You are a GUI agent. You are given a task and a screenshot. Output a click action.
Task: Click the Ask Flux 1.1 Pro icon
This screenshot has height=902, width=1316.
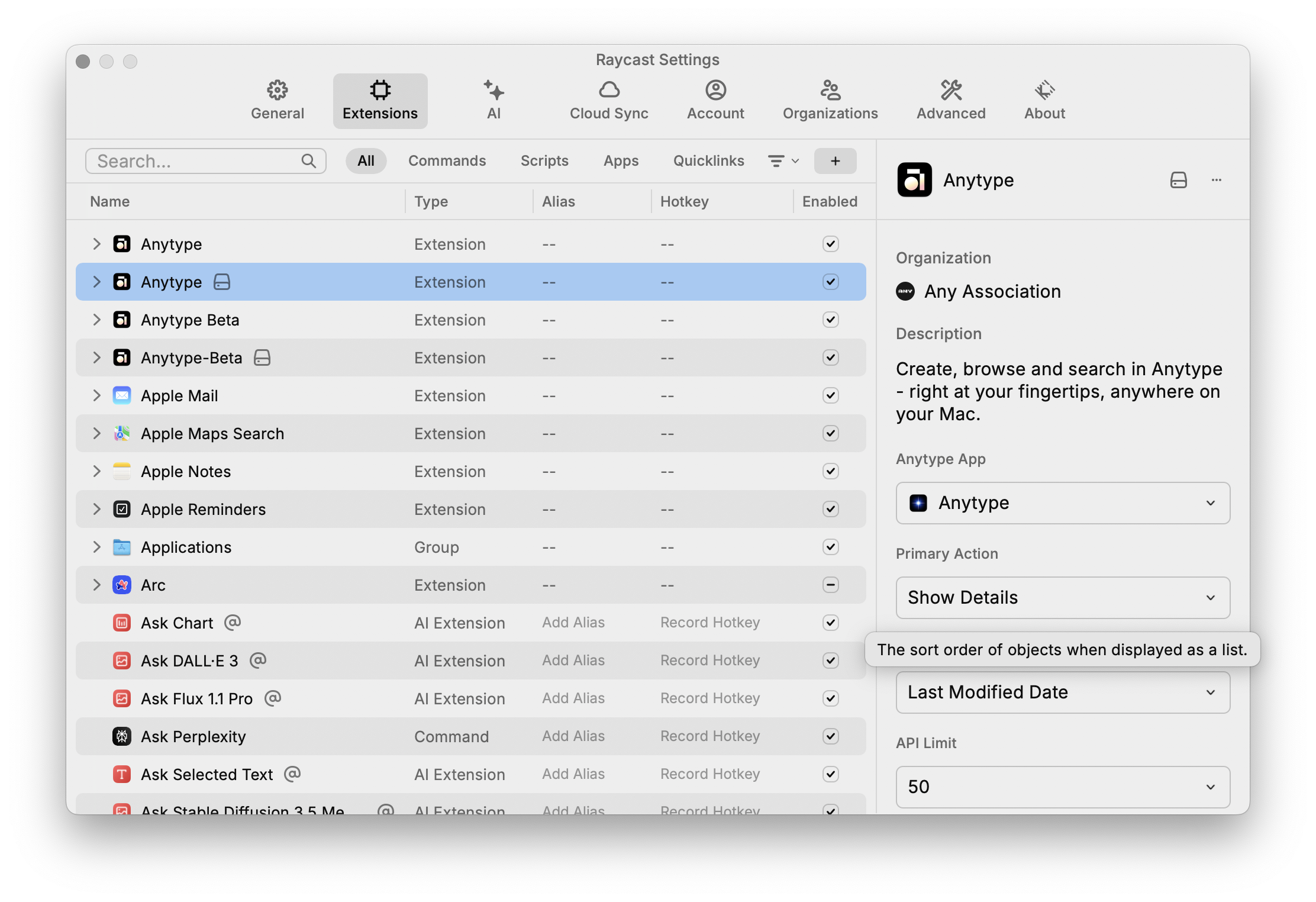121,698
